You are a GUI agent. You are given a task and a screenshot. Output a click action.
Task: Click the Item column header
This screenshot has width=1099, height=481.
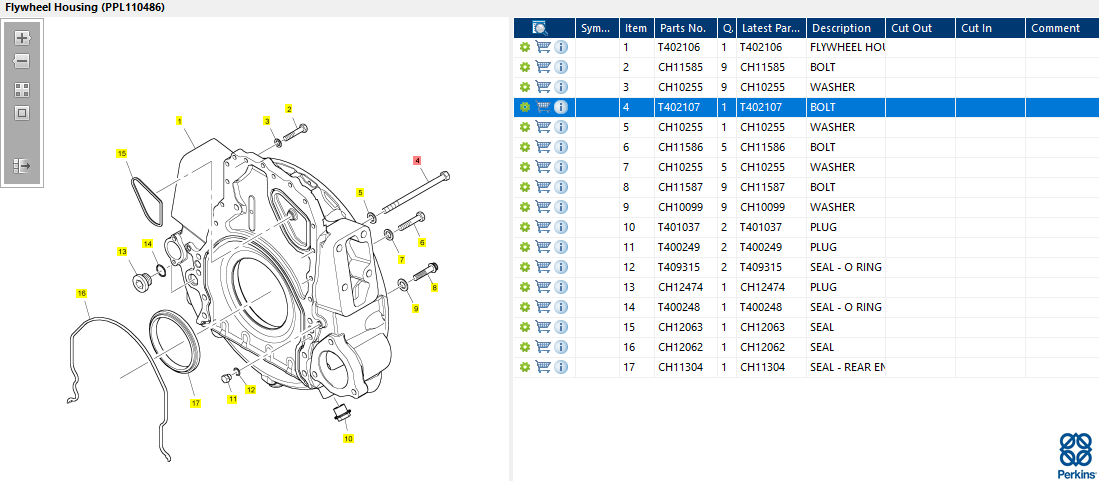click(x=636, y=28)
